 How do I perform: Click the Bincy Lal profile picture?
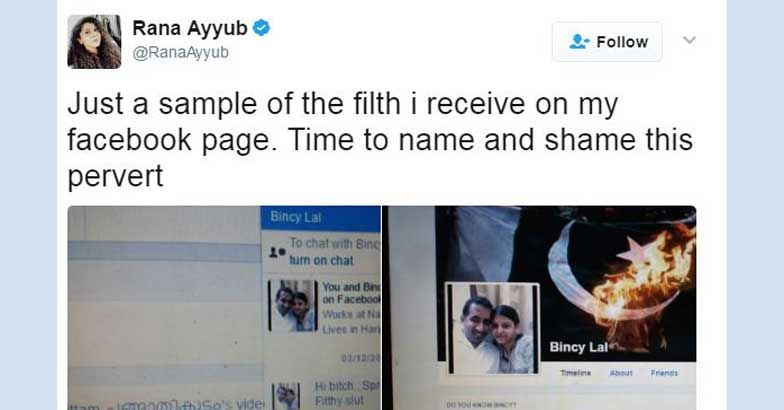493,328
